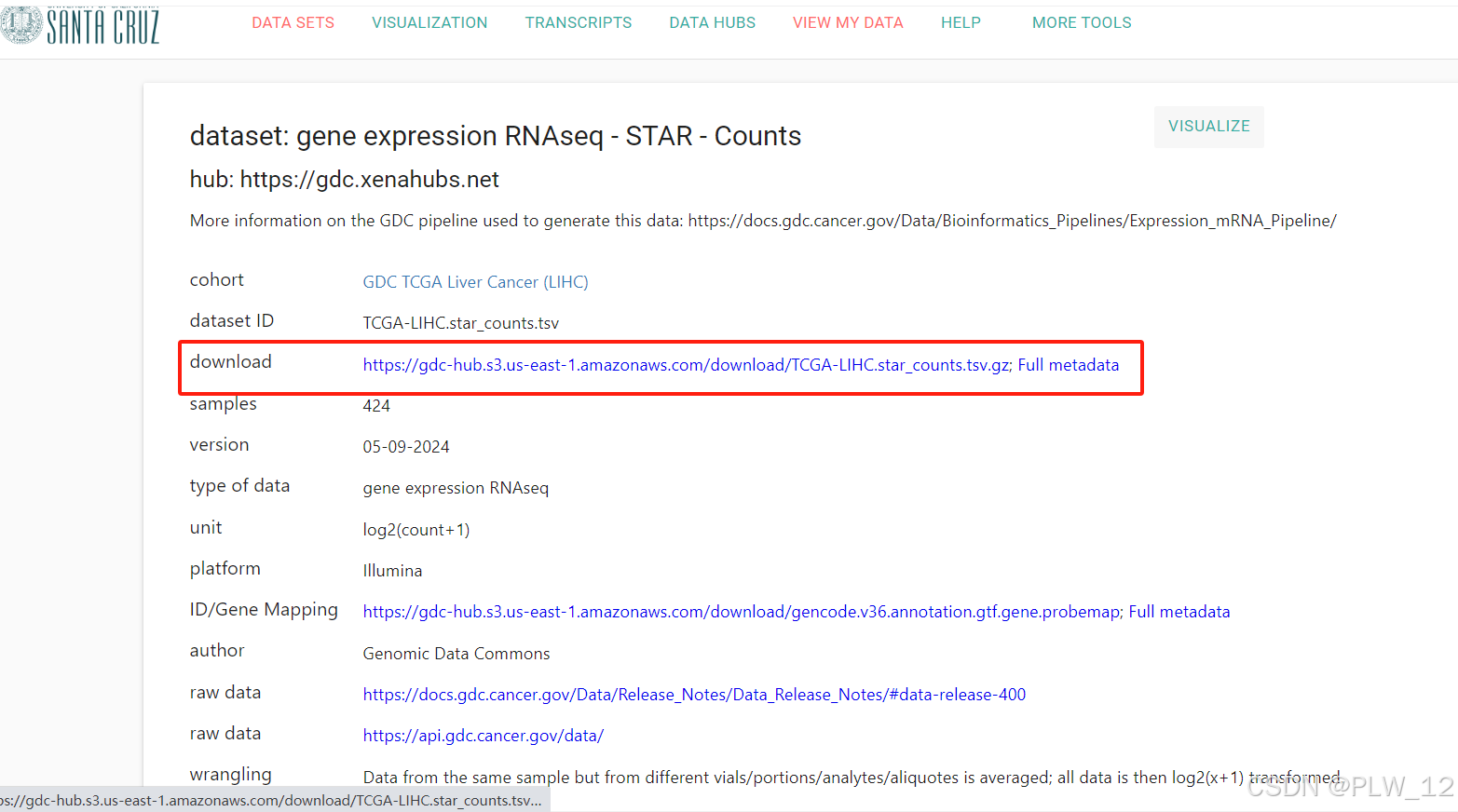The width and height of the screenshot is (1458, 812).
Task: Click the wrangling description text
Action: (x=852, y=778)
